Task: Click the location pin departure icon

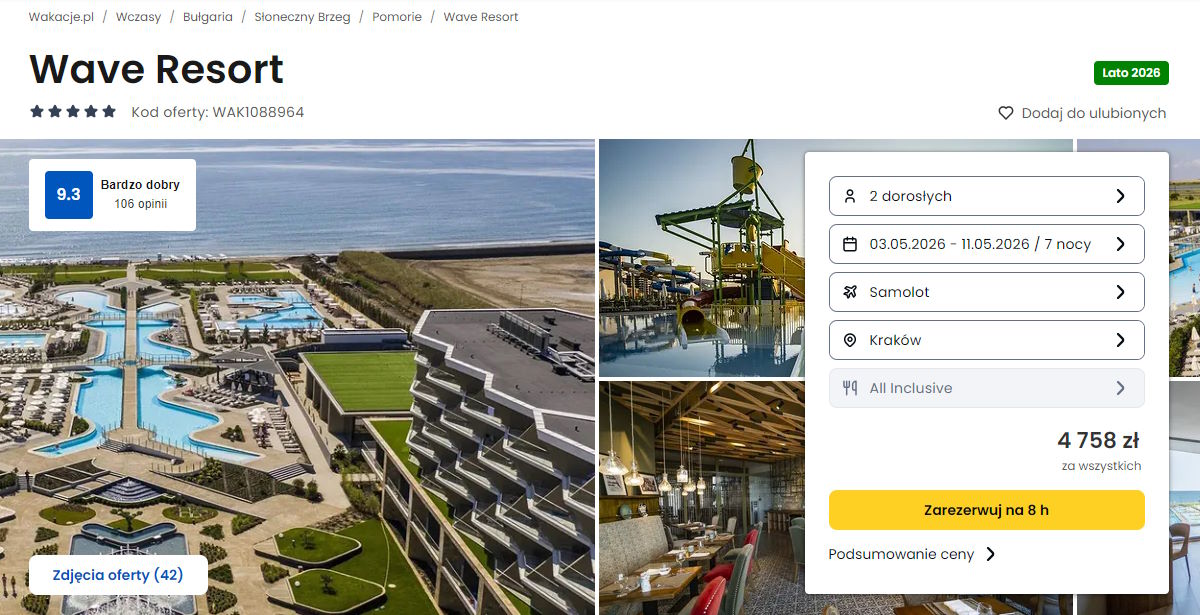Action: coord(850,340)
